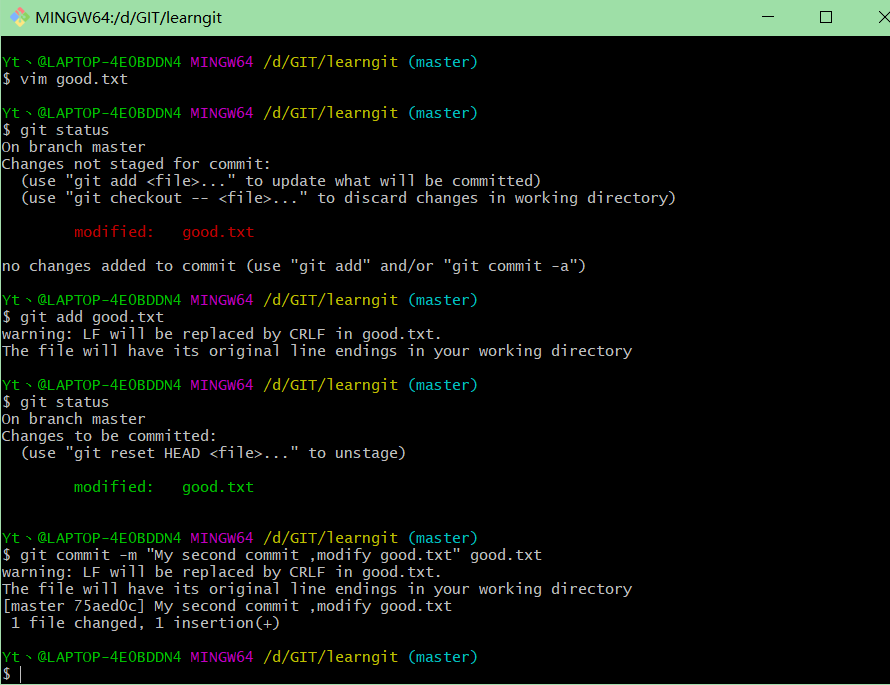The image size is (890, 685).
Task: Click the green "modified: good.txt" line
Action: point(164,487)
